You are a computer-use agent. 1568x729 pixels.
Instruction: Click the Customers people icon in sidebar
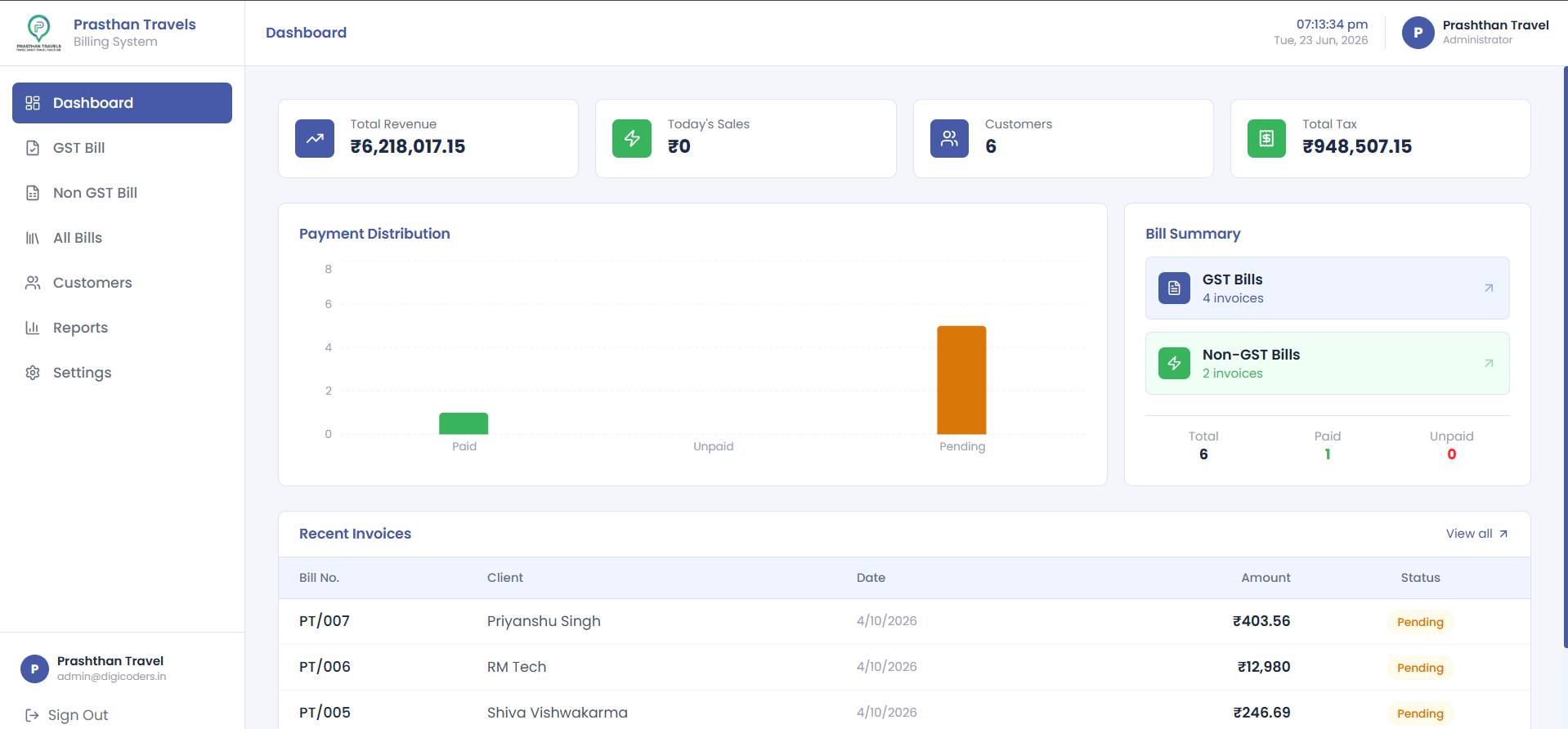click(x=33, y=283)
